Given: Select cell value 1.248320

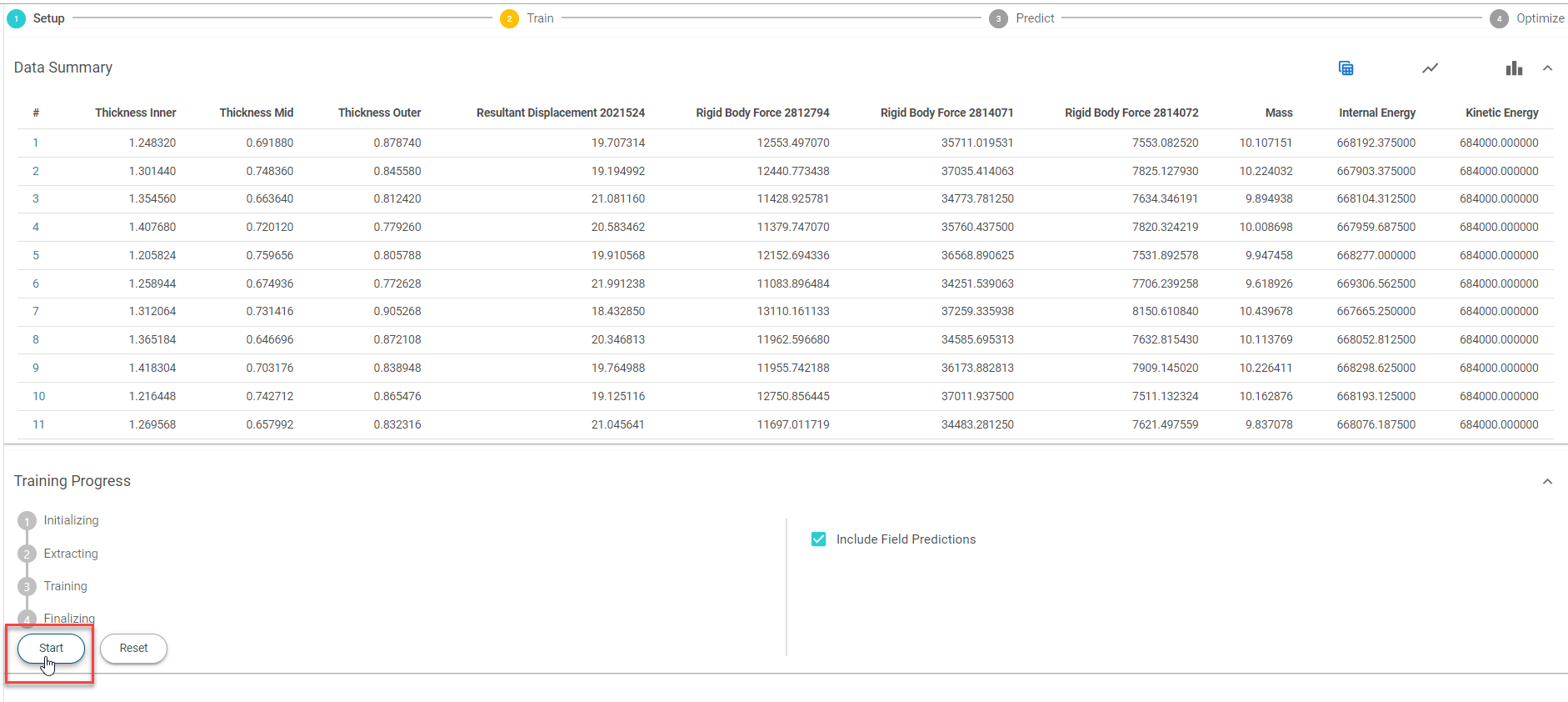Looking at the screenshot, I should pos(152,143).
